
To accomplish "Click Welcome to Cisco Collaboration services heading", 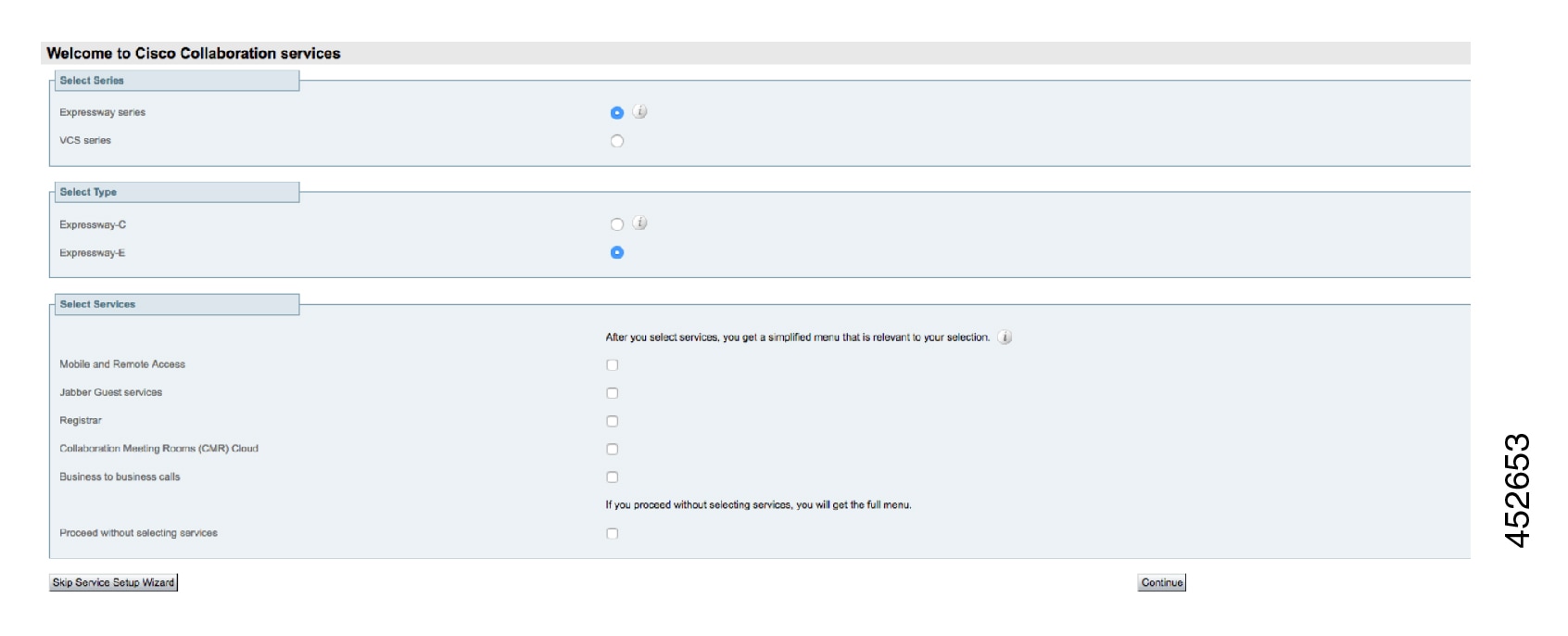I will tap(194, 53).
